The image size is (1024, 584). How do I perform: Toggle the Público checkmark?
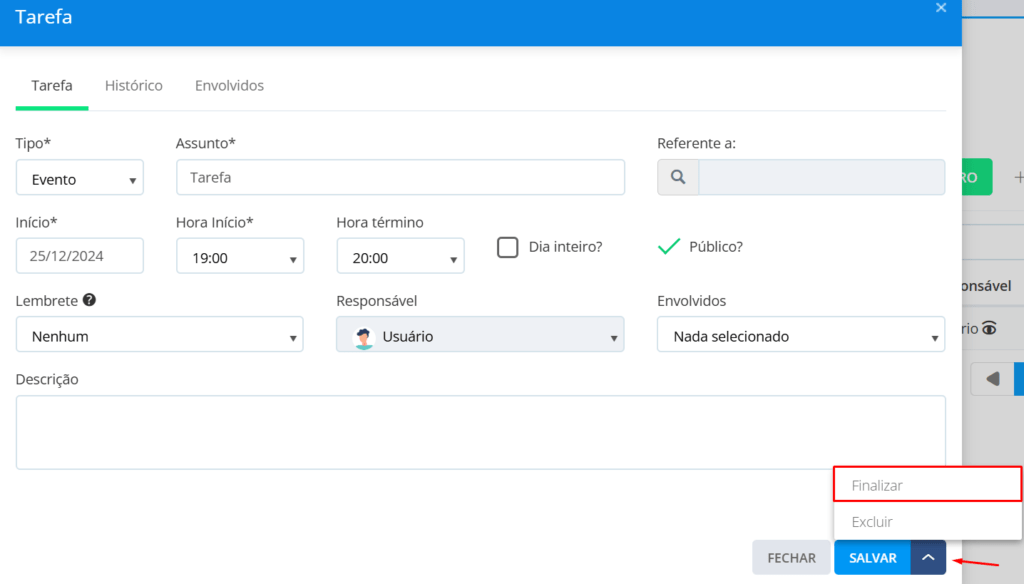pos(669,246)
